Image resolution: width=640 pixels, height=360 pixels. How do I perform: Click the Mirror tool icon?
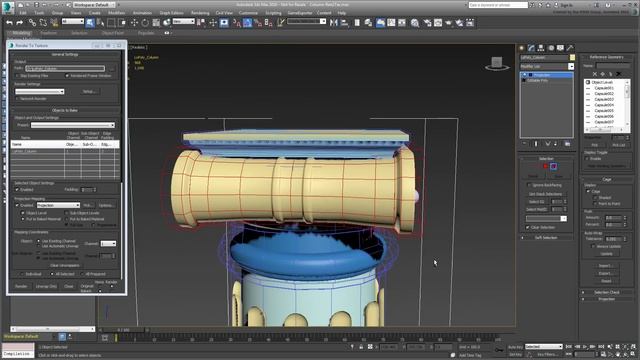(333, 23)
